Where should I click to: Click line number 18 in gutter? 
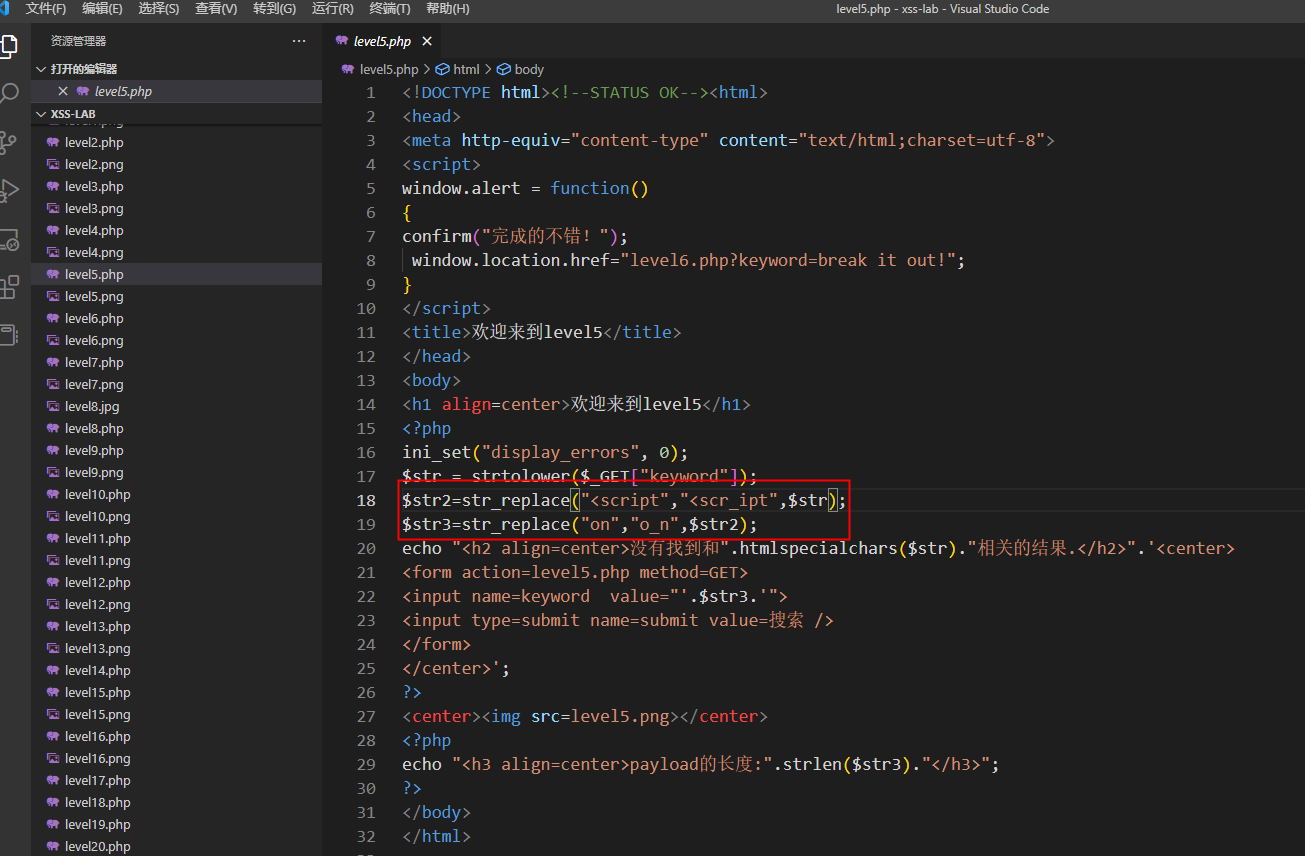point(366,500)
